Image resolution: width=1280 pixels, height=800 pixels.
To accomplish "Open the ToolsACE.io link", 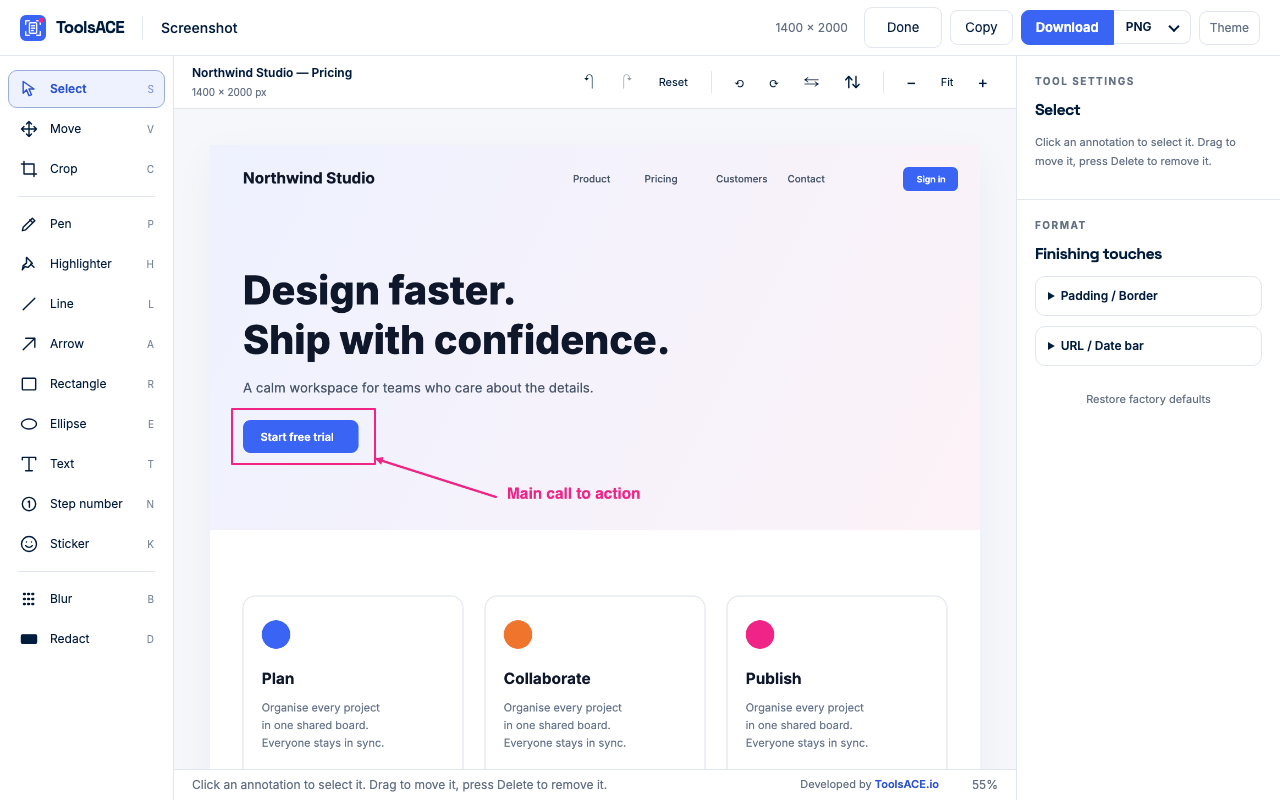I will pos(907,785).
